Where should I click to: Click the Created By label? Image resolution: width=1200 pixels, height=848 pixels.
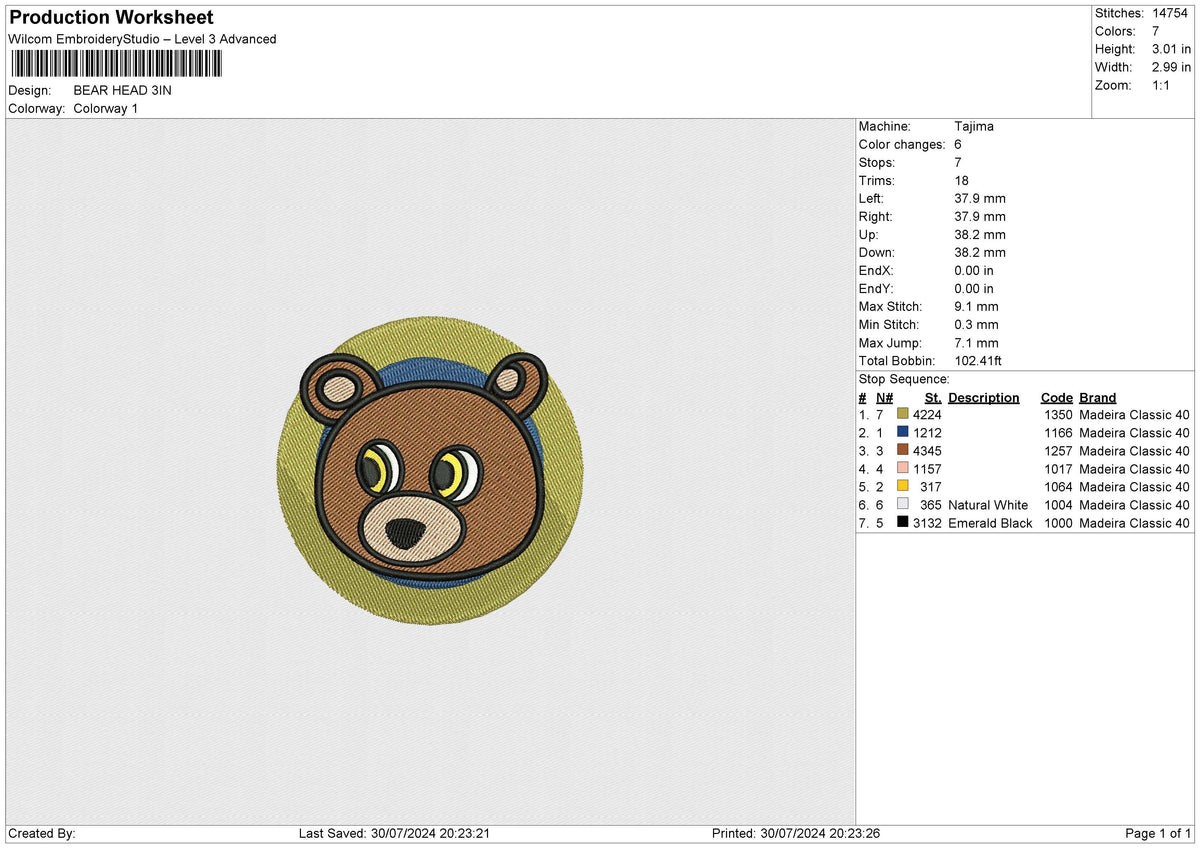[x=42, y=834]
